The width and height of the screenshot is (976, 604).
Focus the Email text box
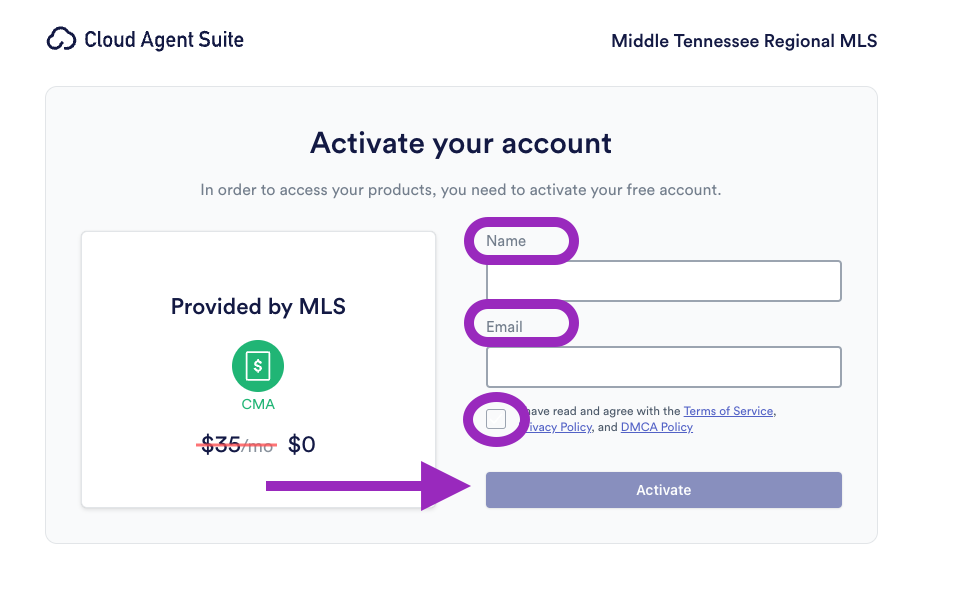(663, 367)
